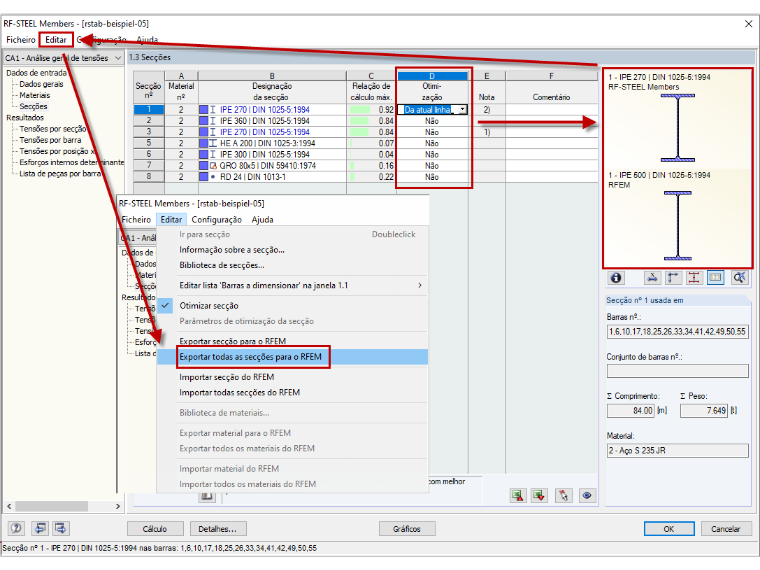Go to the next input window icon

61,528
